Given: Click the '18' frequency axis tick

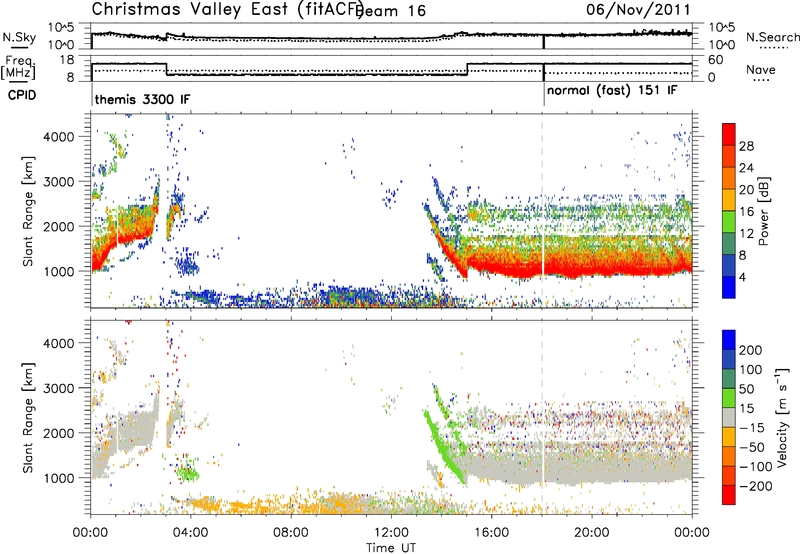Looking at the screenshot, I should pos(67,60).
